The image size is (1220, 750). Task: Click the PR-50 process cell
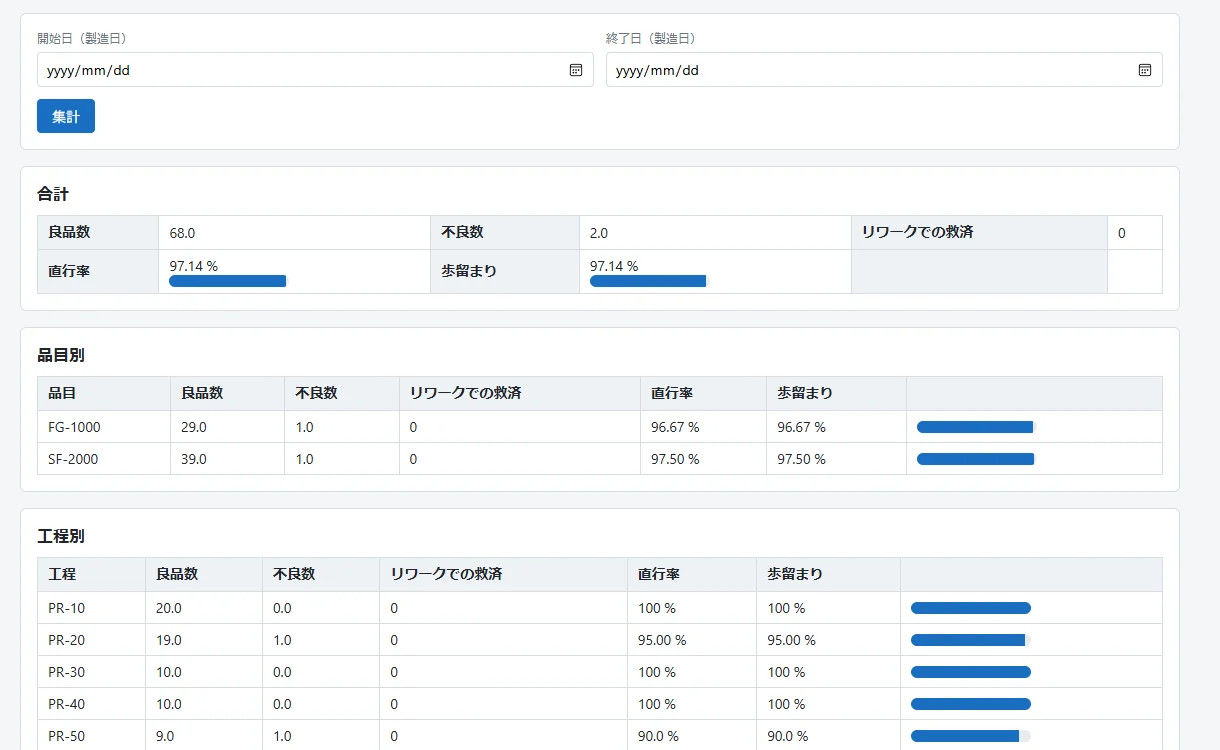91,736
